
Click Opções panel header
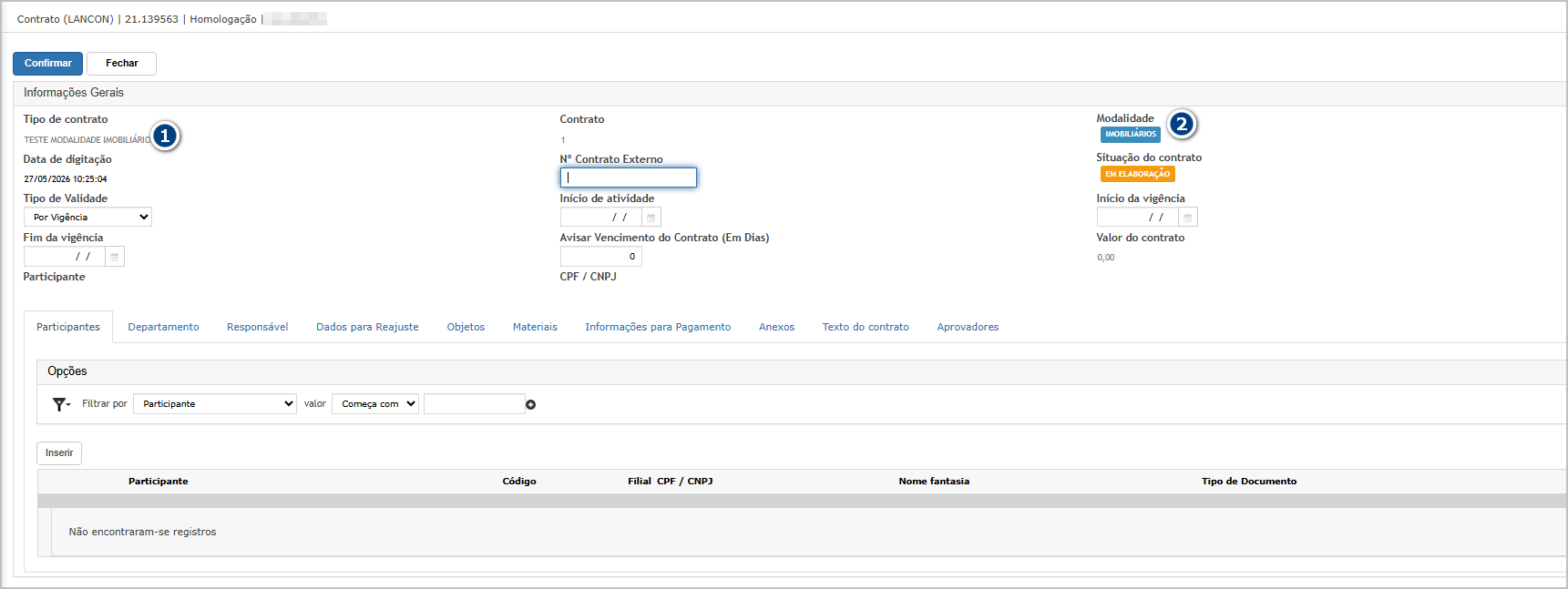click(x=67, y=371)
